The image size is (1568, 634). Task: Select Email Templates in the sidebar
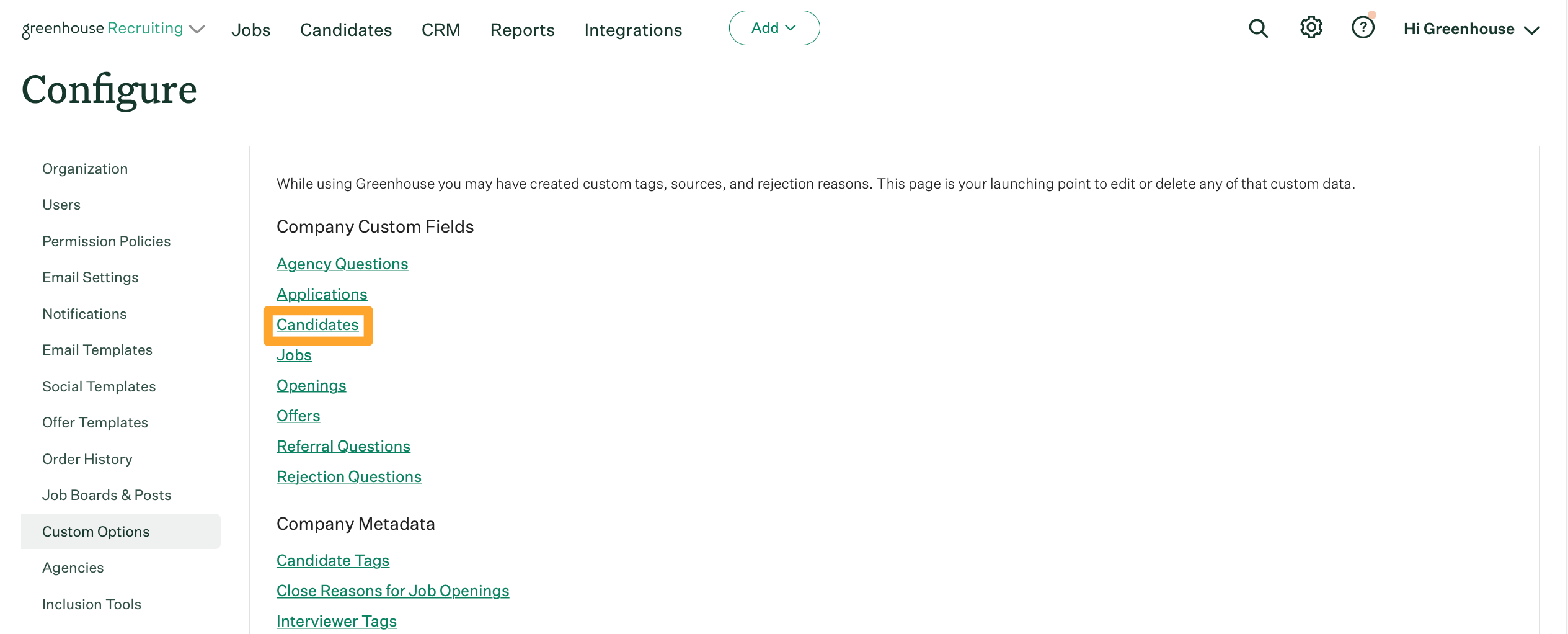coord(97,350)
